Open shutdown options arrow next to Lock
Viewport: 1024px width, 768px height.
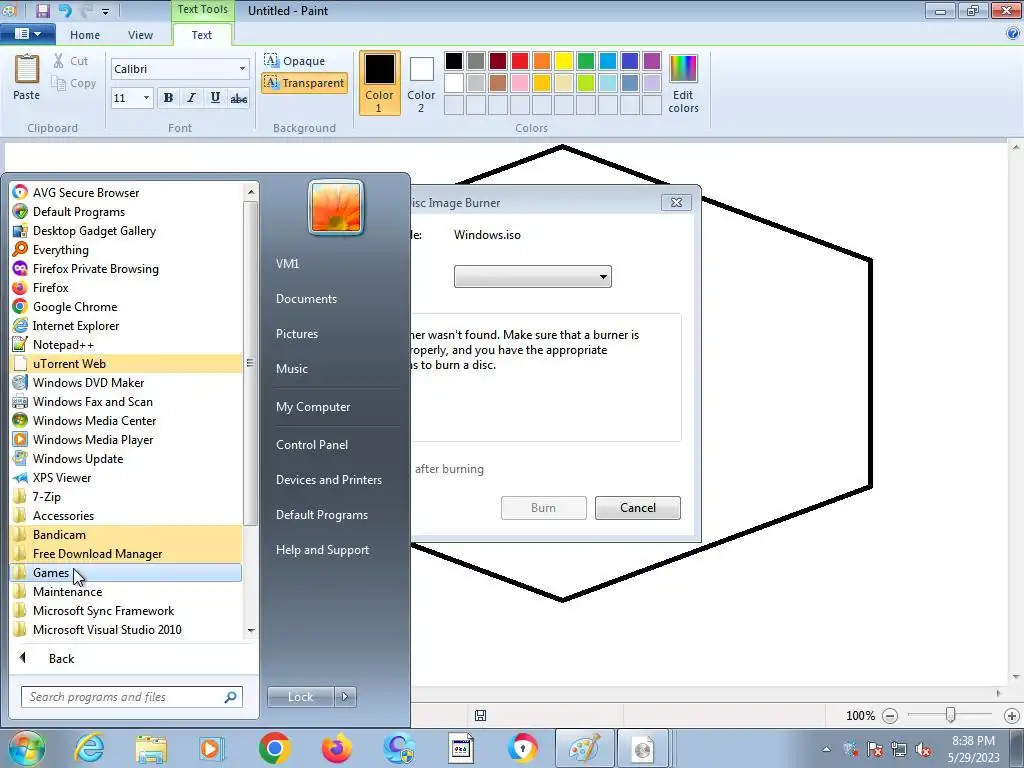[345, 697]
